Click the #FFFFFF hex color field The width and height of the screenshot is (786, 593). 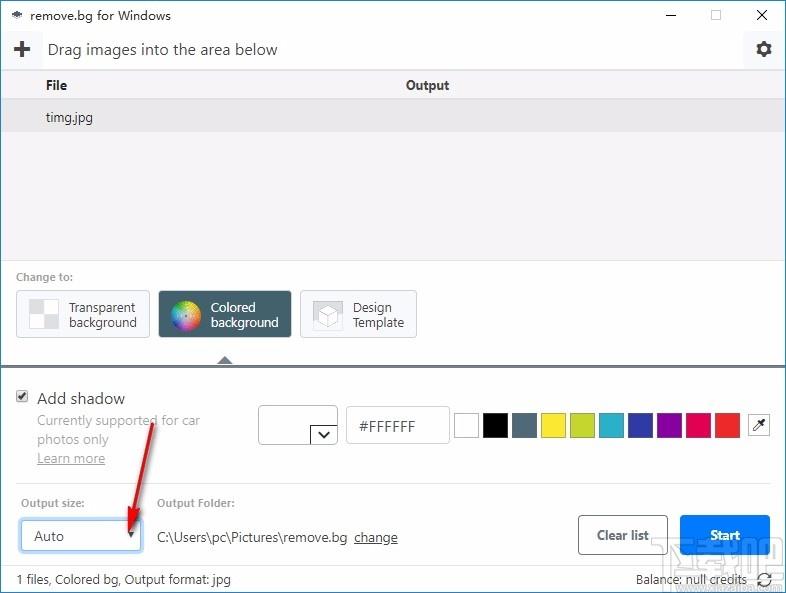click(398, 425)
